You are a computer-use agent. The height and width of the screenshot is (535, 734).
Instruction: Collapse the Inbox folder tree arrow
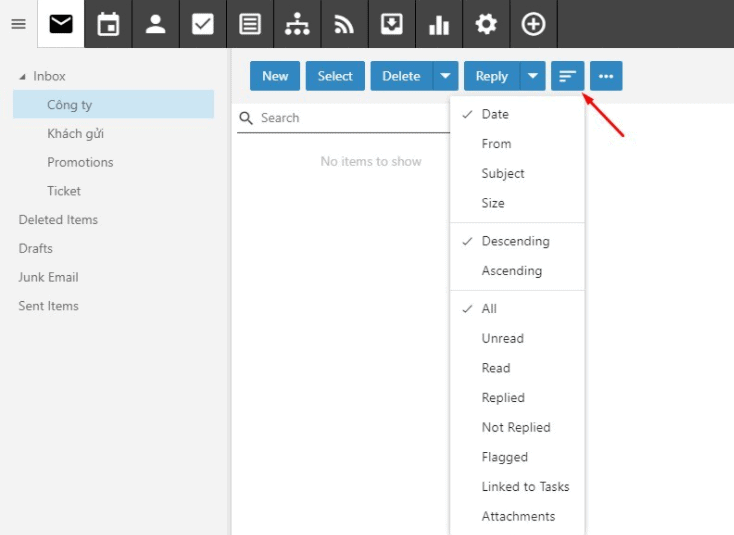click(x=22, y=77)
